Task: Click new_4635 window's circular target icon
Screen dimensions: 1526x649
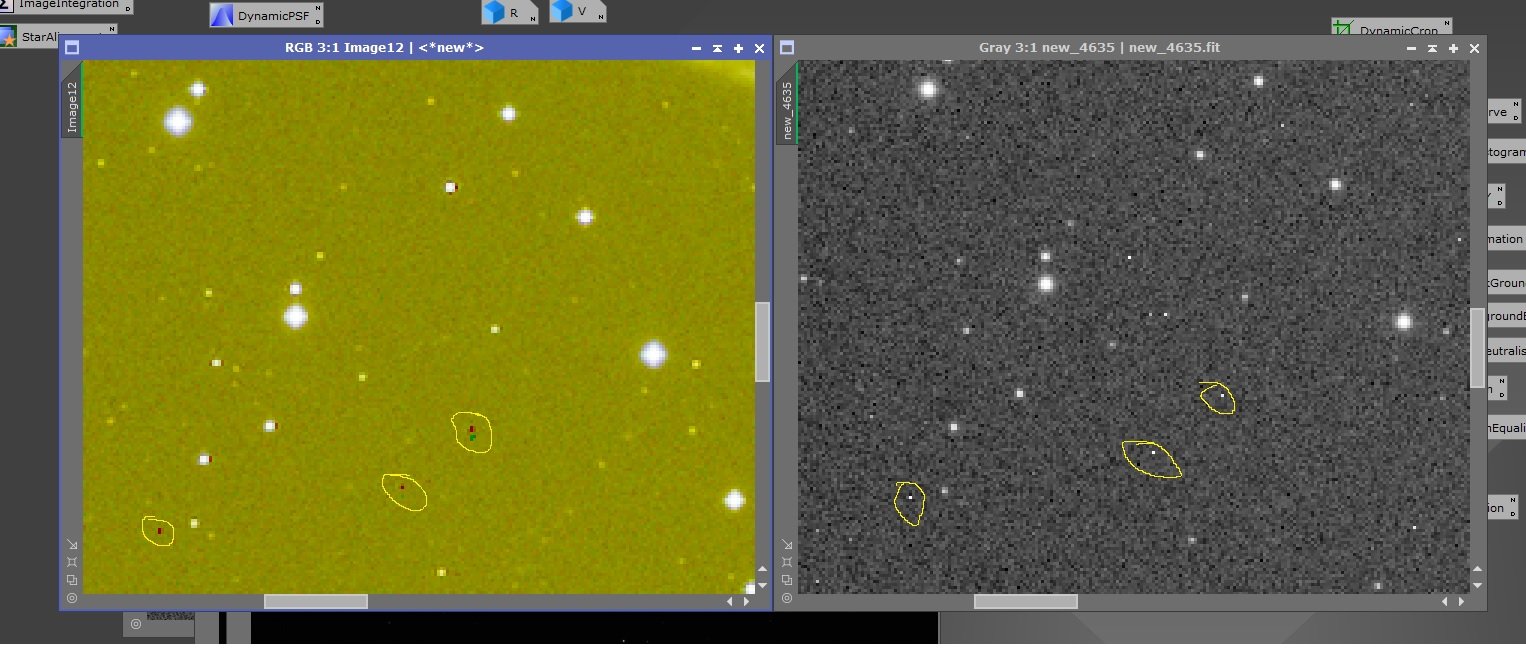Action: point(787,598)
